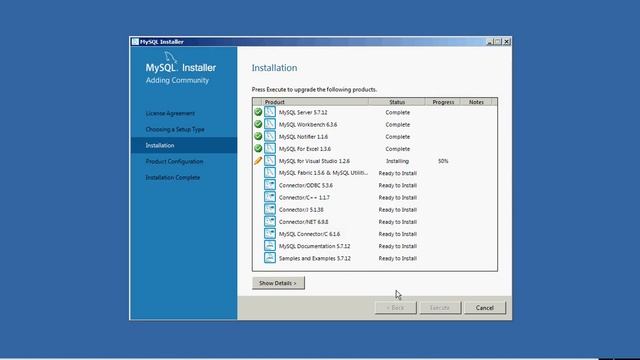Minimize the MySQL Installer window

(490, 42)
